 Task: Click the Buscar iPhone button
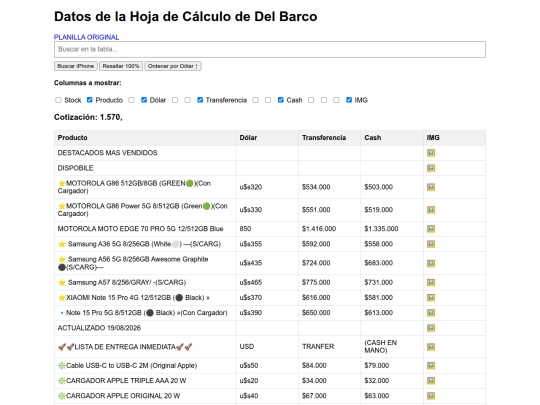pos(76,66)
